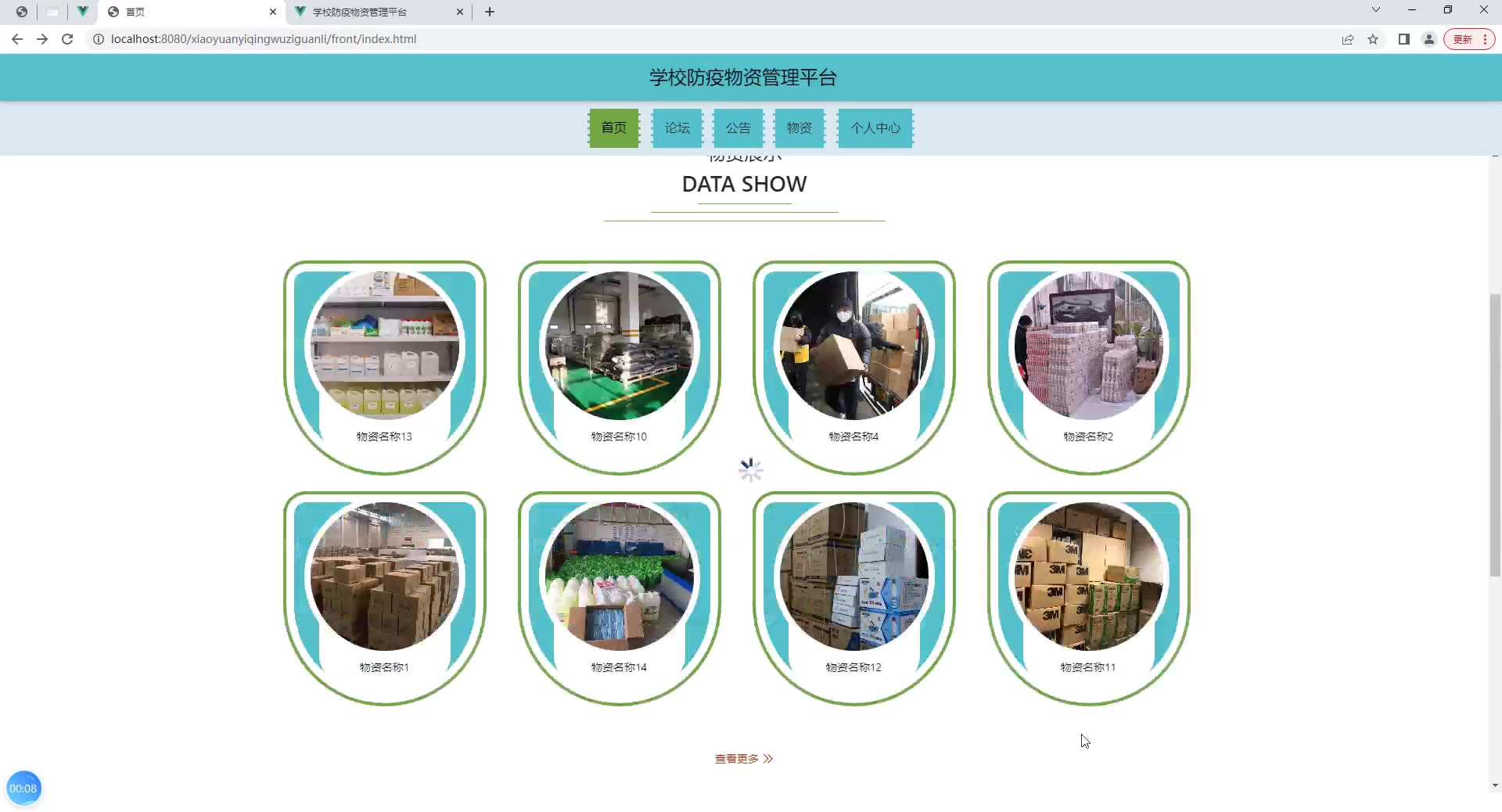Click the 物资名称13 label
The width and height of the screenshot is (1502, 812).
coord(384,437)
